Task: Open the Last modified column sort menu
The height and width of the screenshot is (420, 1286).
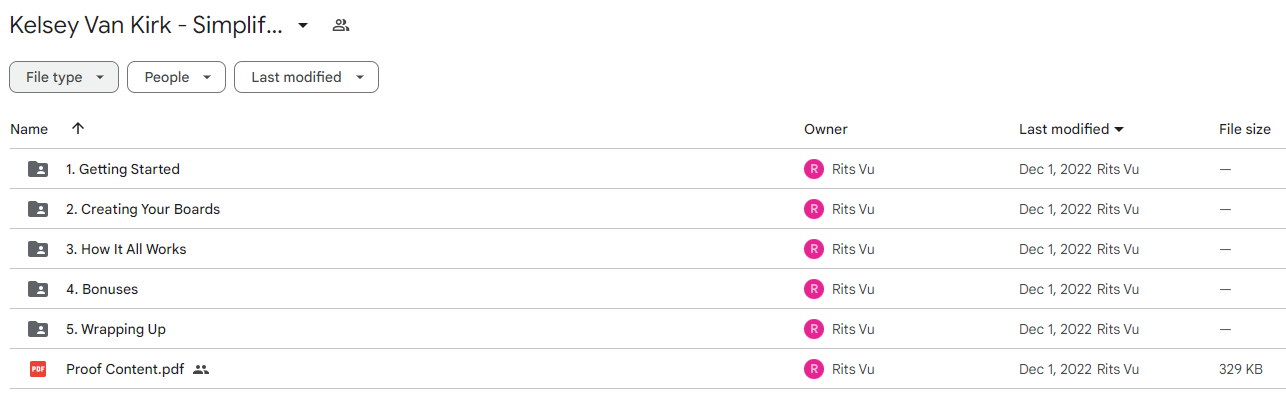Action: click(x=1071, y=129)
